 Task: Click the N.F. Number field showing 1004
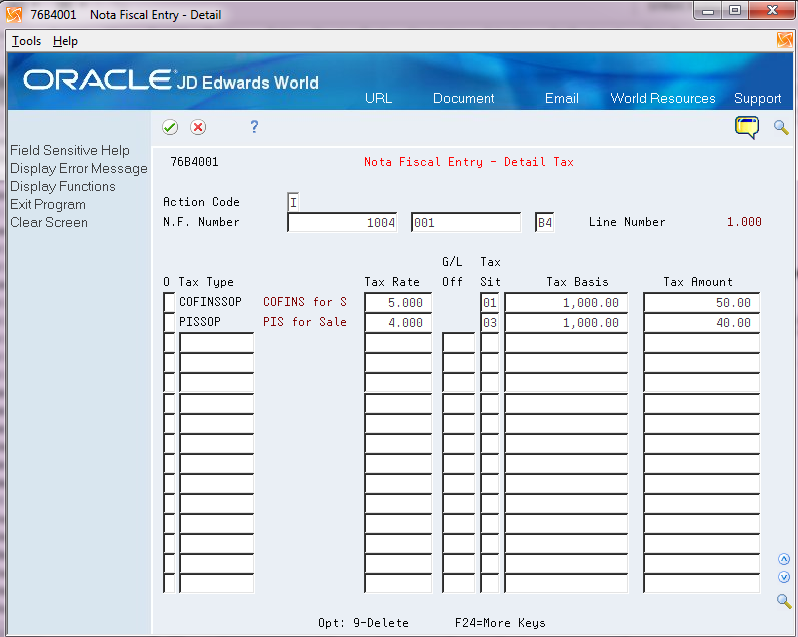click(342, 222)
